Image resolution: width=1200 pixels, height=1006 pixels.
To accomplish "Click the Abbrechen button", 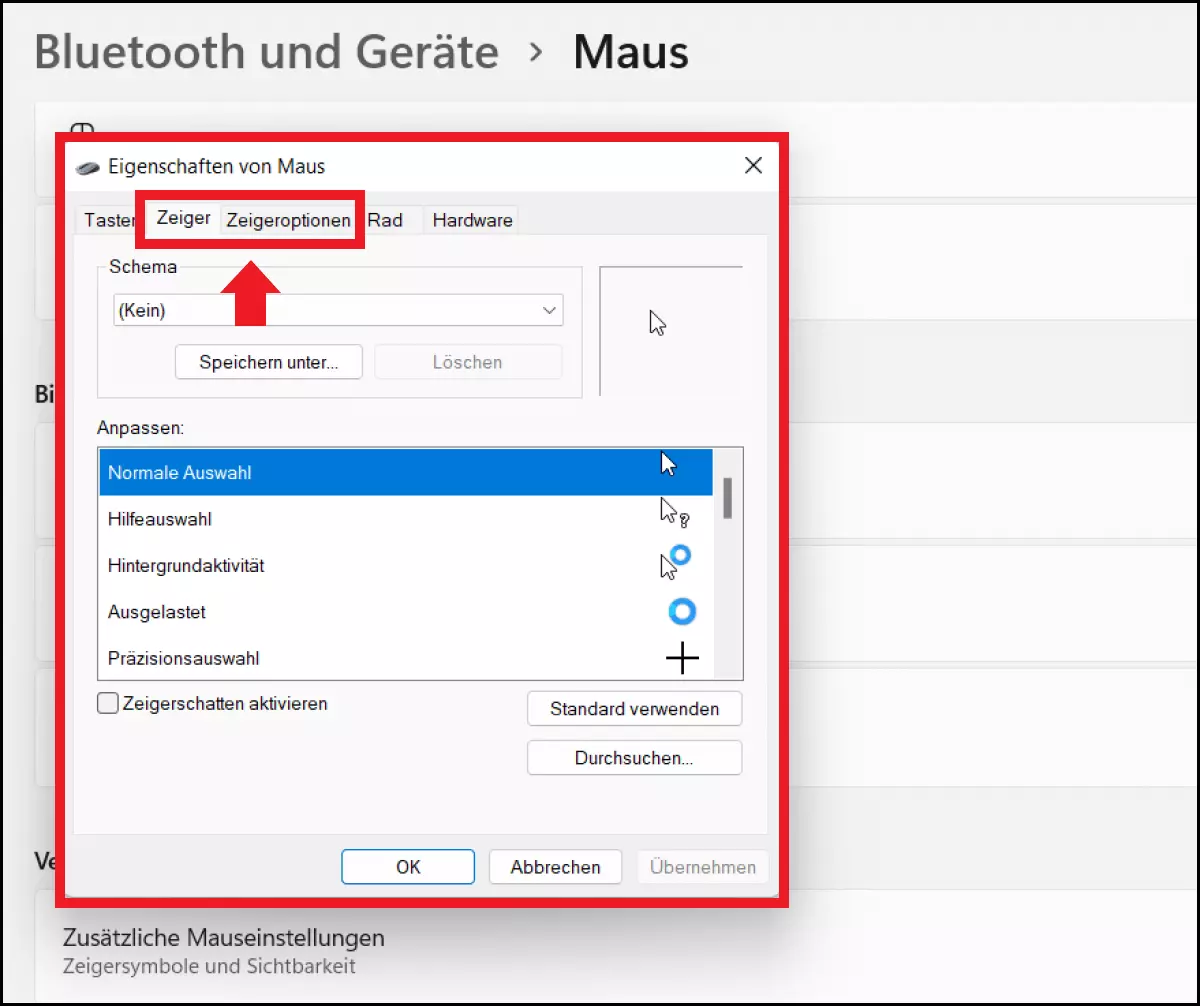I will tap(555, 867).
